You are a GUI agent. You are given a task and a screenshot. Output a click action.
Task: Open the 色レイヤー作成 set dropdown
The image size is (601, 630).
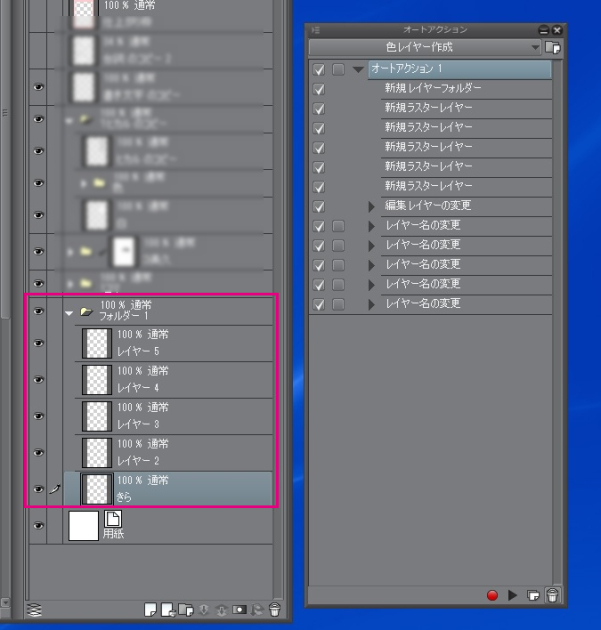425,47
